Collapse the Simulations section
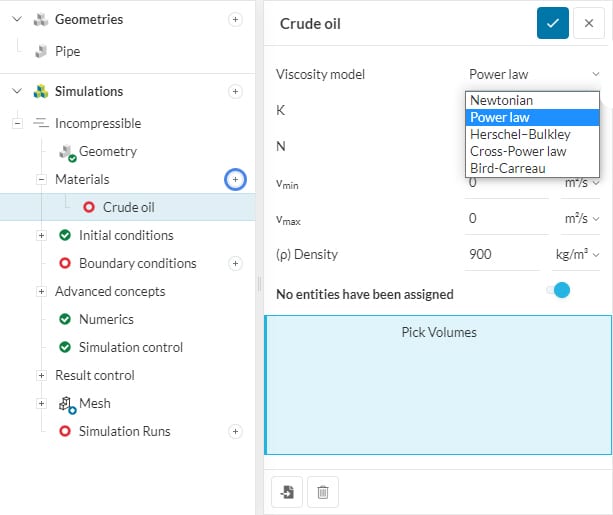Image resolution: width=613 pixels, height=515 pixels. tap(16, 91)
